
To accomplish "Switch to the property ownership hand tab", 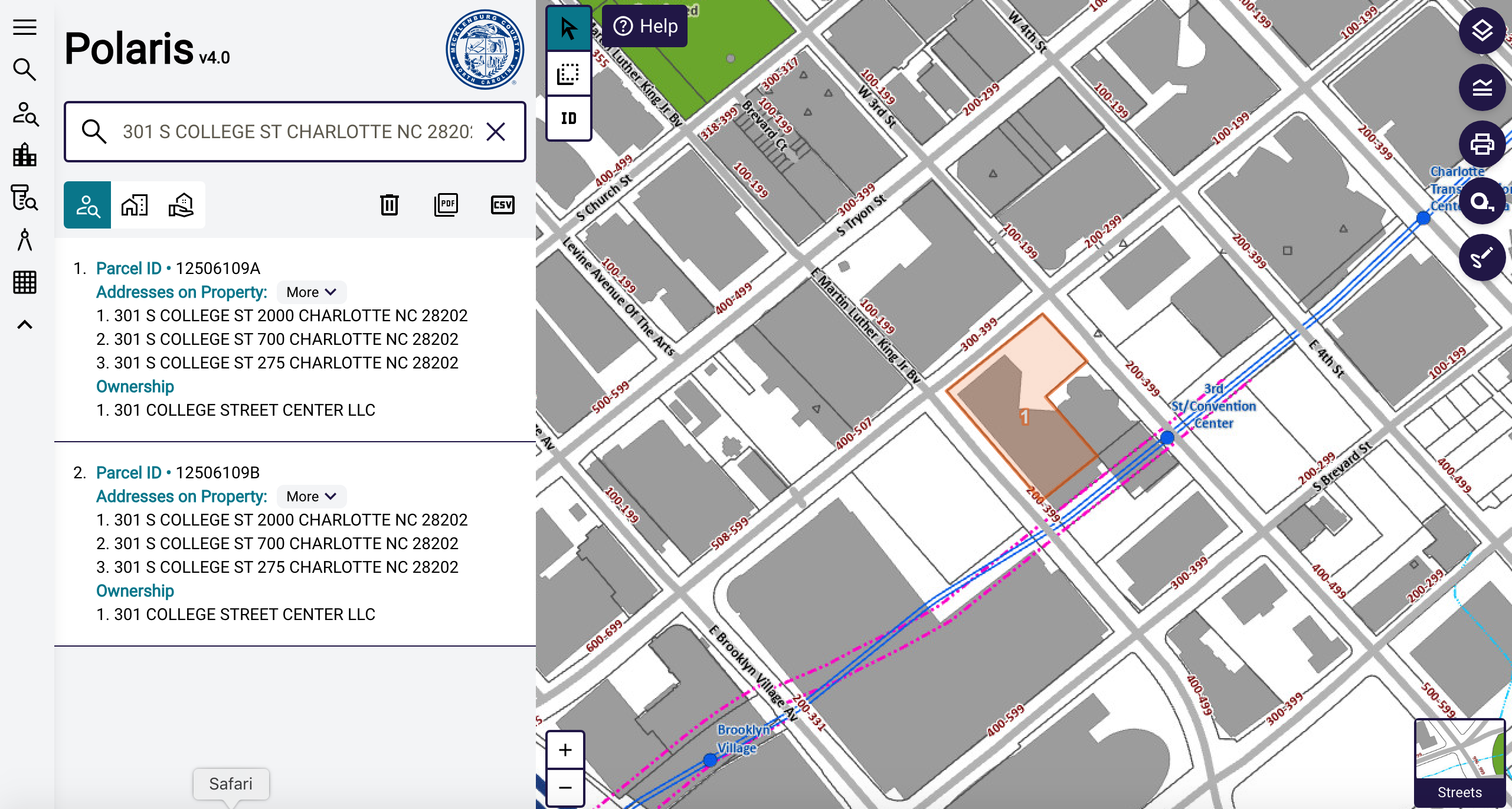I will (181, 205).
